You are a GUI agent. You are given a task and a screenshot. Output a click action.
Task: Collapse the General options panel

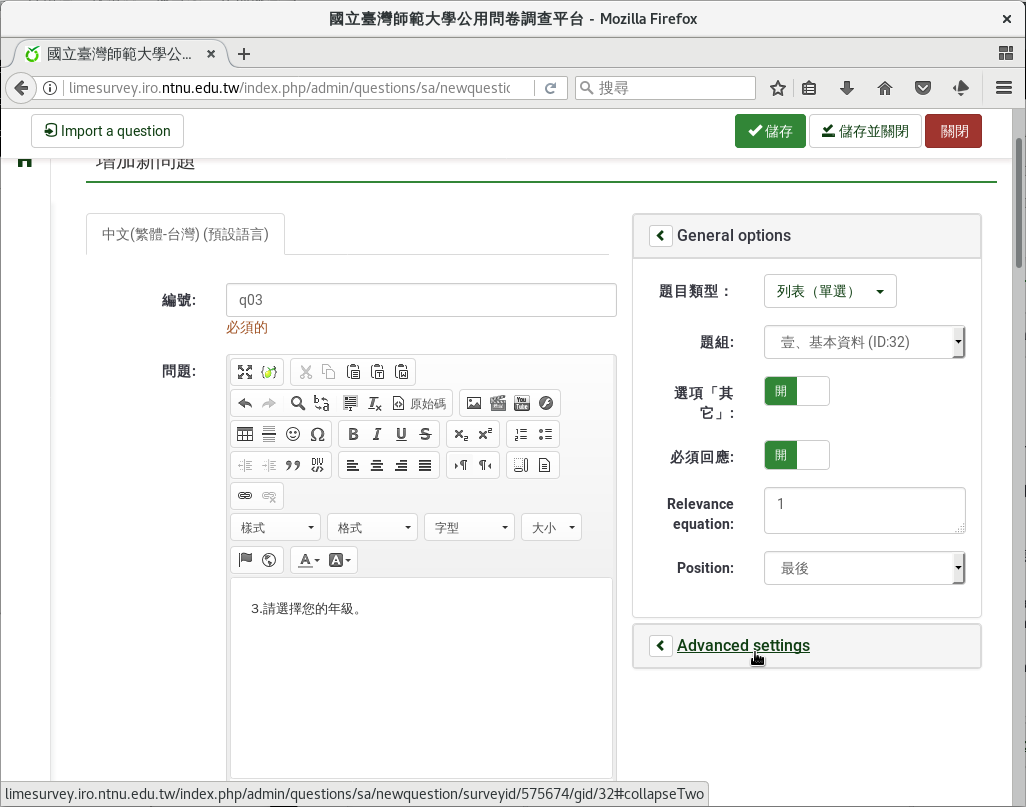660,236
